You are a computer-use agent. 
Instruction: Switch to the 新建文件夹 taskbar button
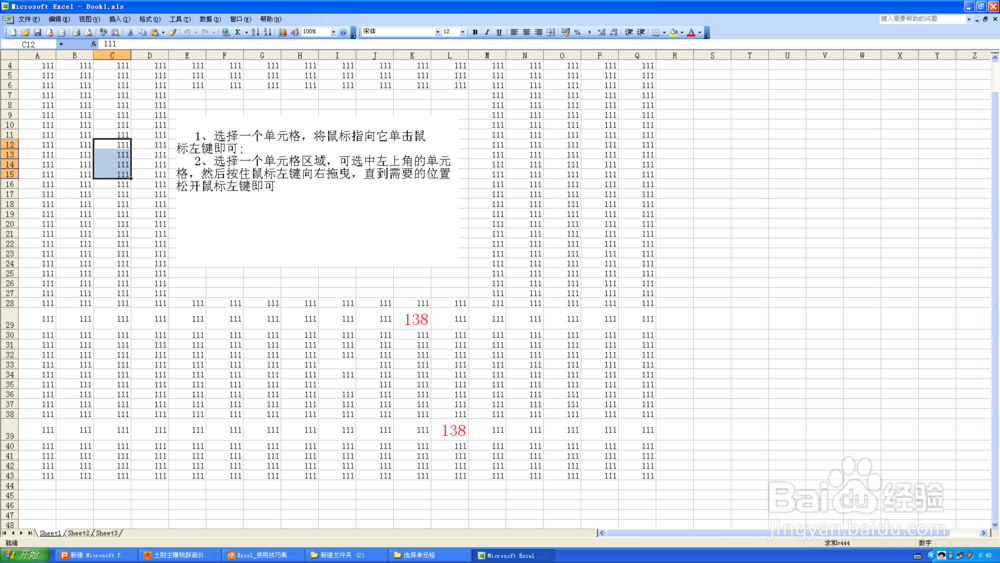[345, 555]
